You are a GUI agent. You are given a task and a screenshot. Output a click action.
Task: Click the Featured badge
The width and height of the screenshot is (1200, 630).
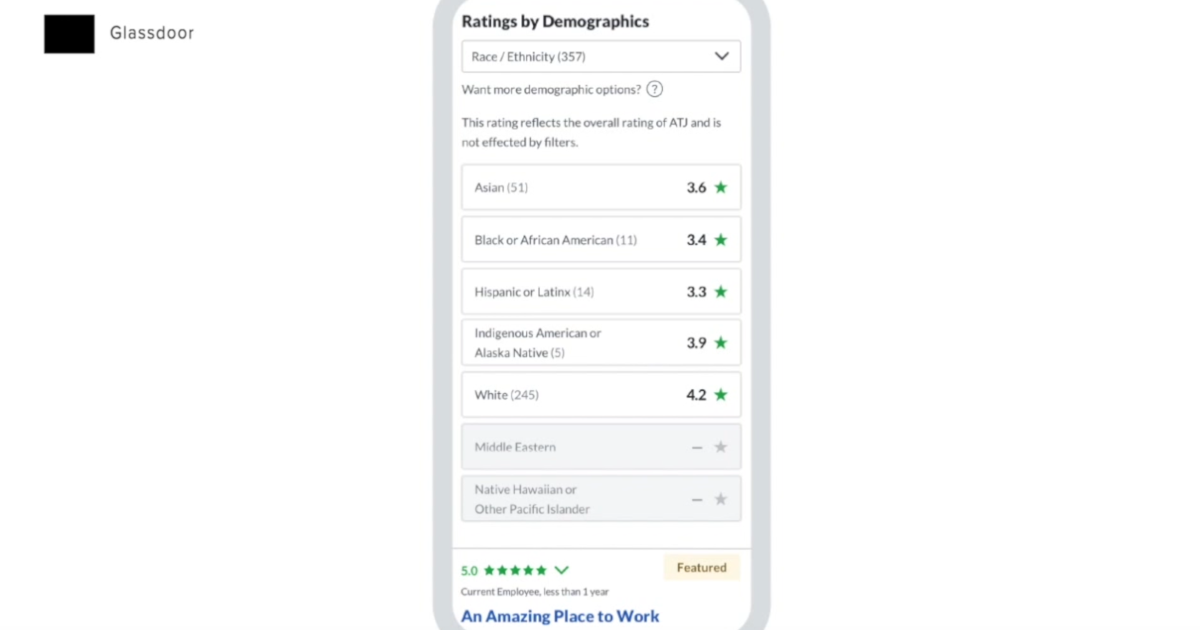click(x=702, y=568)
